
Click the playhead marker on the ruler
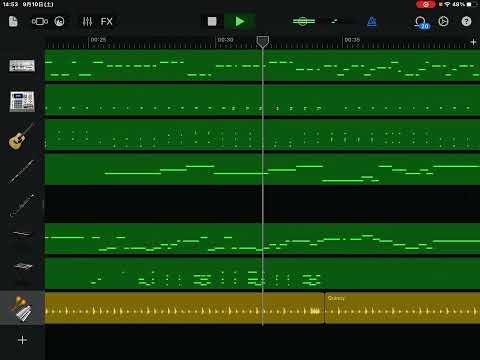(263, 42)
